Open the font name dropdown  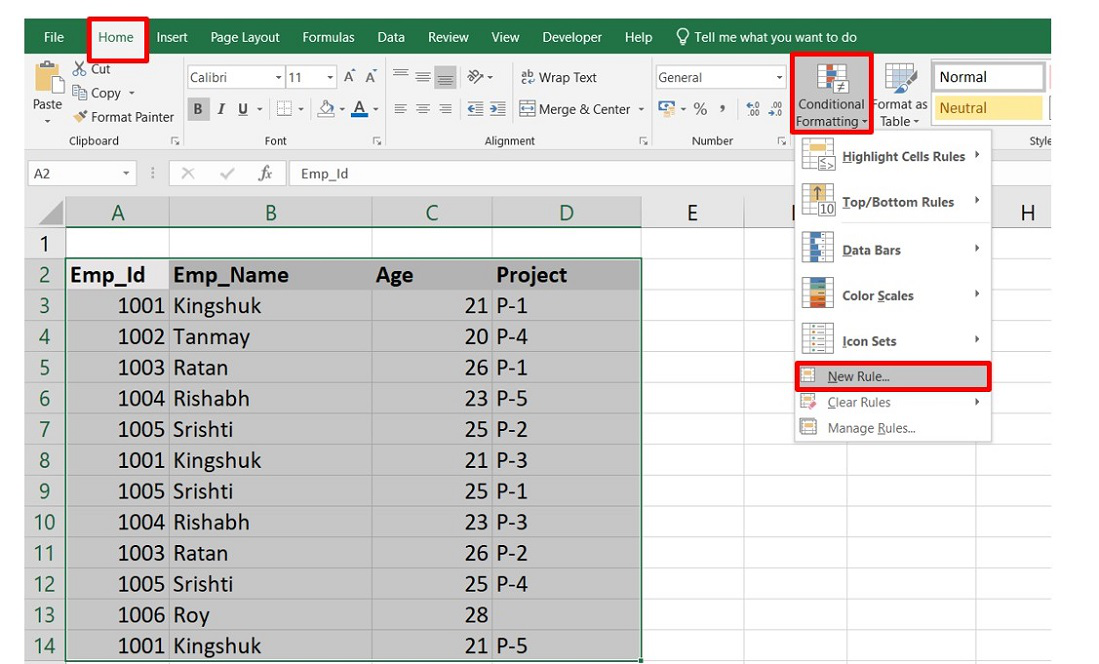point(278,77)
